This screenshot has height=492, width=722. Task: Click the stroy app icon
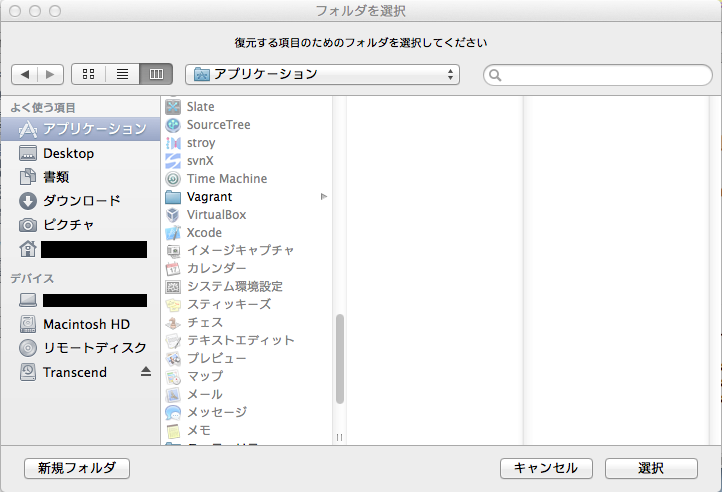(x=173, y=143)
